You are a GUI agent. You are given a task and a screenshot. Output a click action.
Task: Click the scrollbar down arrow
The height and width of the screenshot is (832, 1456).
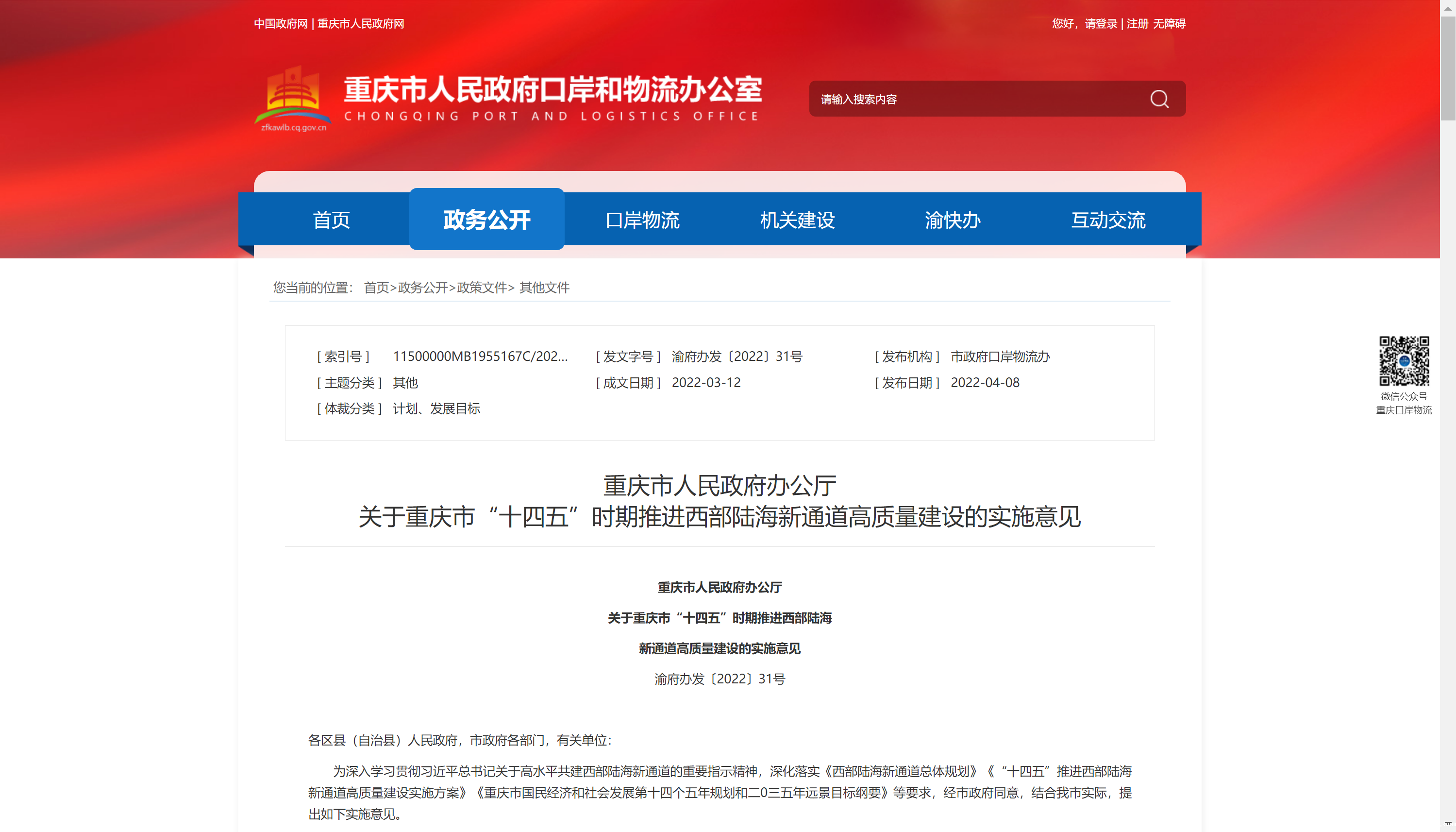(x=1448, y=823)
